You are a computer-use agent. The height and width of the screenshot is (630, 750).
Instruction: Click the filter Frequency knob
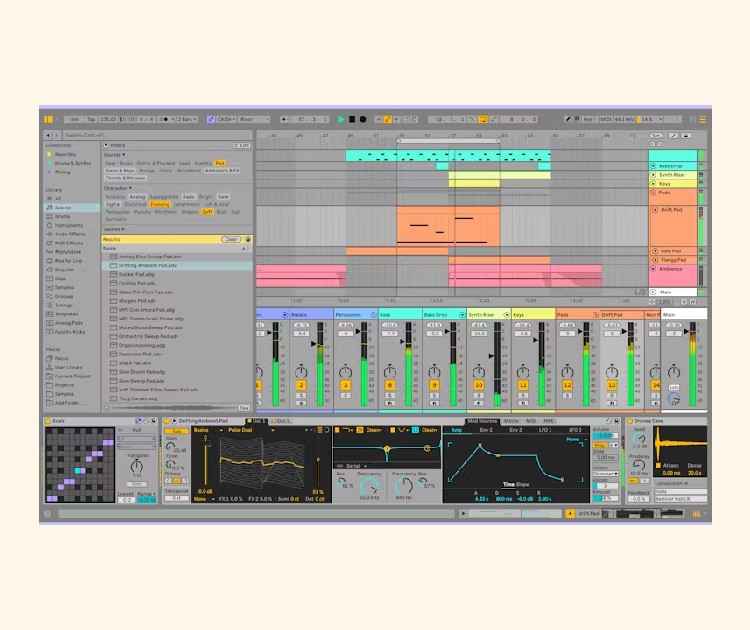(369, 486)
